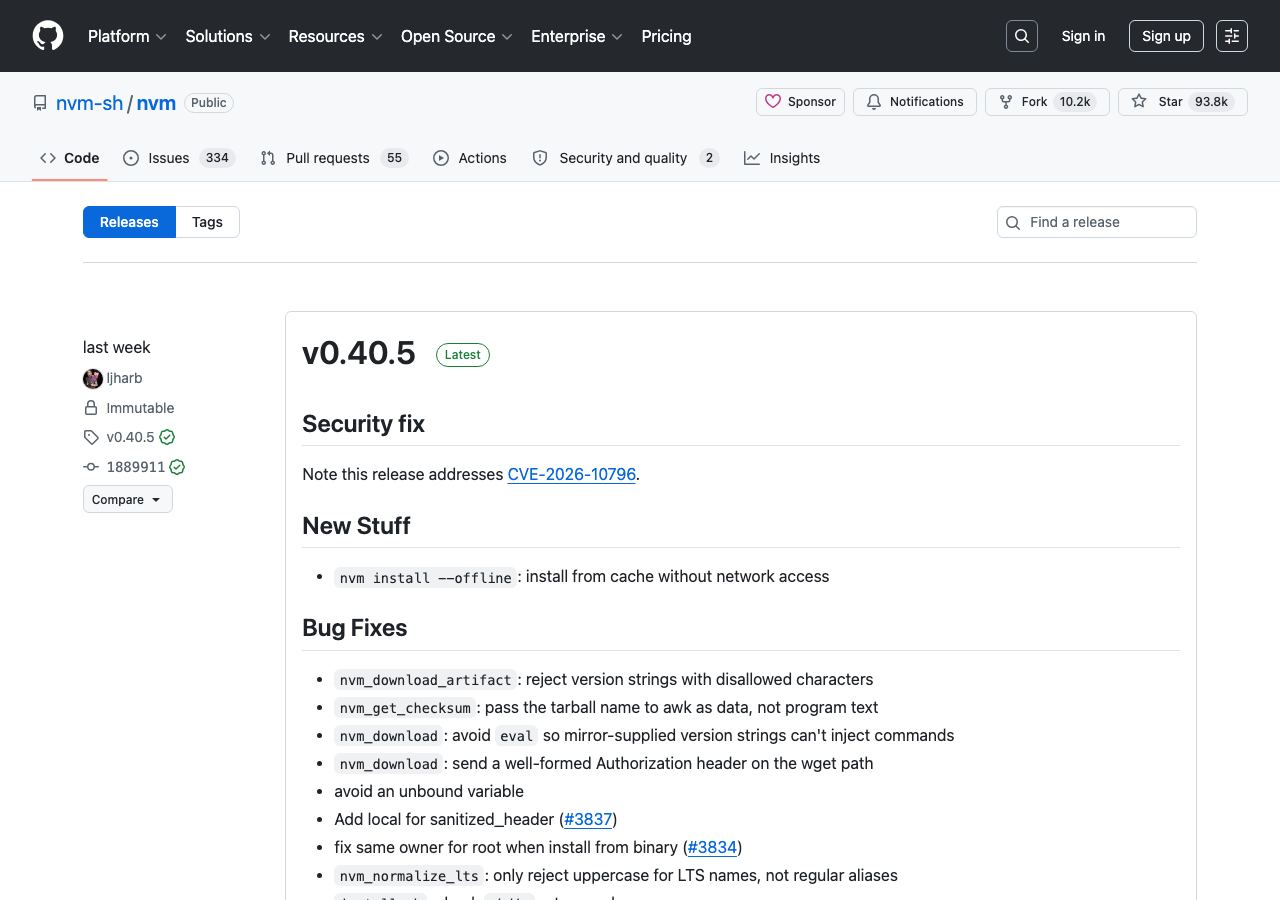
Task: Click the 'nvm install --offline' code snippet
Action: tap(426, 577)
